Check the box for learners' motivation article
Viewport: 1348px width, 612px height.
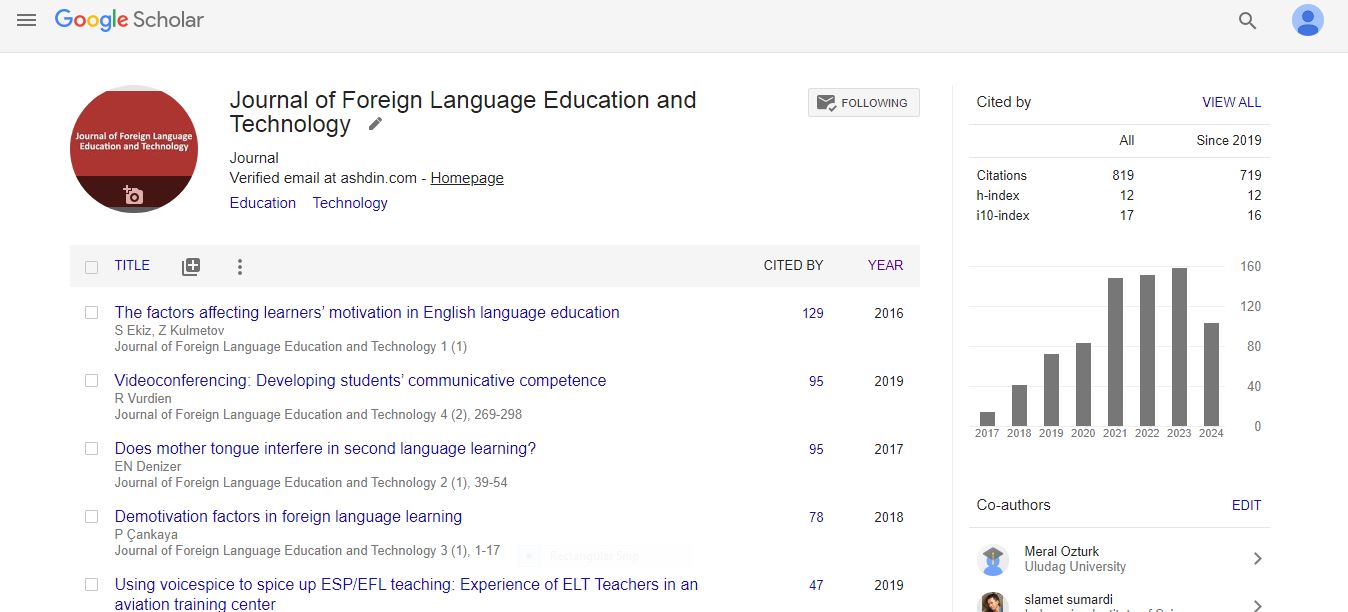pos(92,313)
